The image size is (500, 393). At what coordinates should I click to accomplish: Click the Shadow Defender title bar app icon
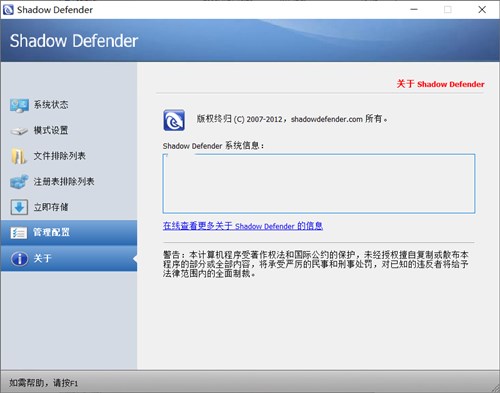8,10
